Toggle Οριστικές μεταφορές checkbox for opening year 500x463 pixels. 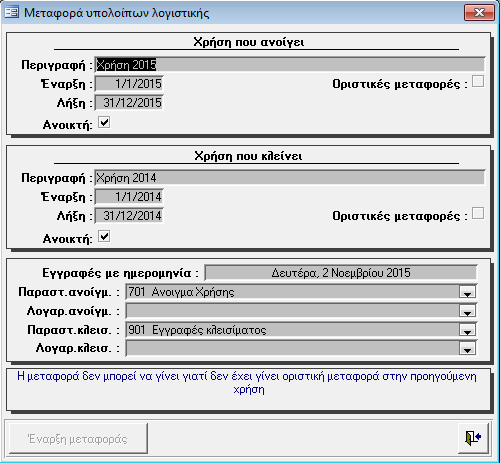(478, 81)
